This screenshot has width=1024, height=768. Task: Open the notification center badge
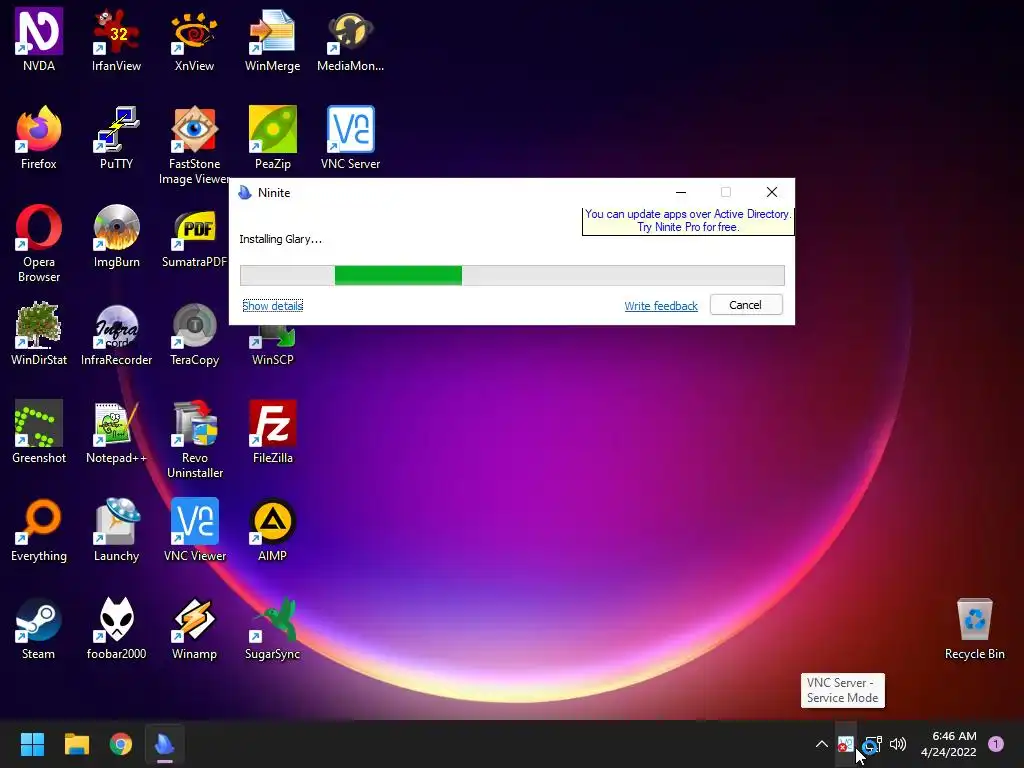coord(996,743)
